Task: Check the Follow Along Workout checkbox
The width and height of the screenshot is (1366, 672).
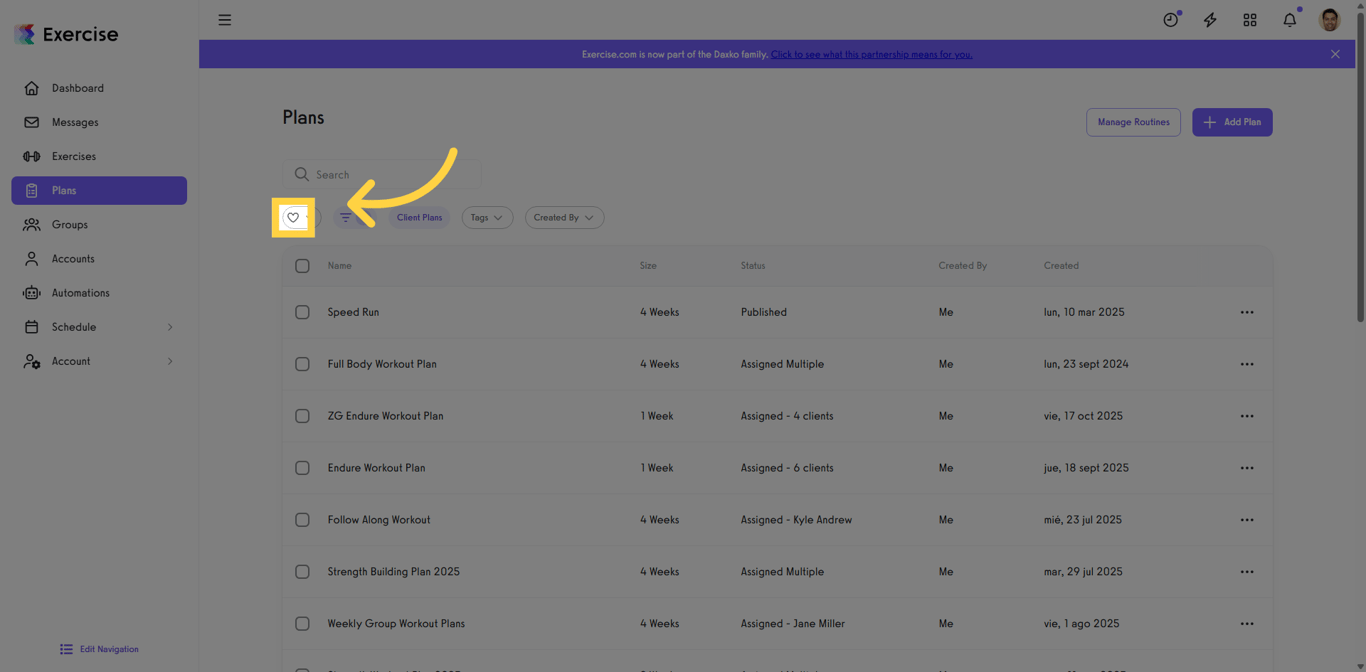Action: (302, 520)
